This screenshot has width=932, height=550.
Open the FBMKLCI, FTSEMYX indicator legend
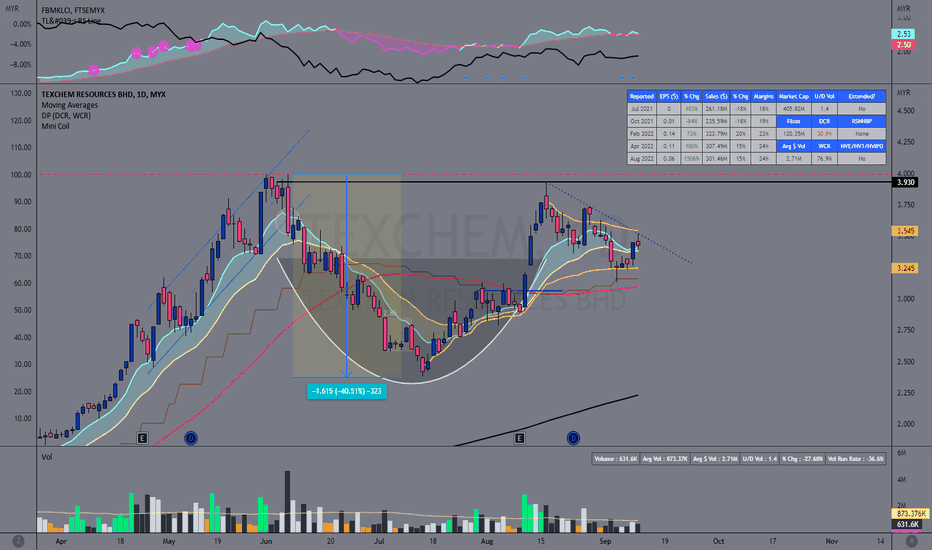pos(71,10)
